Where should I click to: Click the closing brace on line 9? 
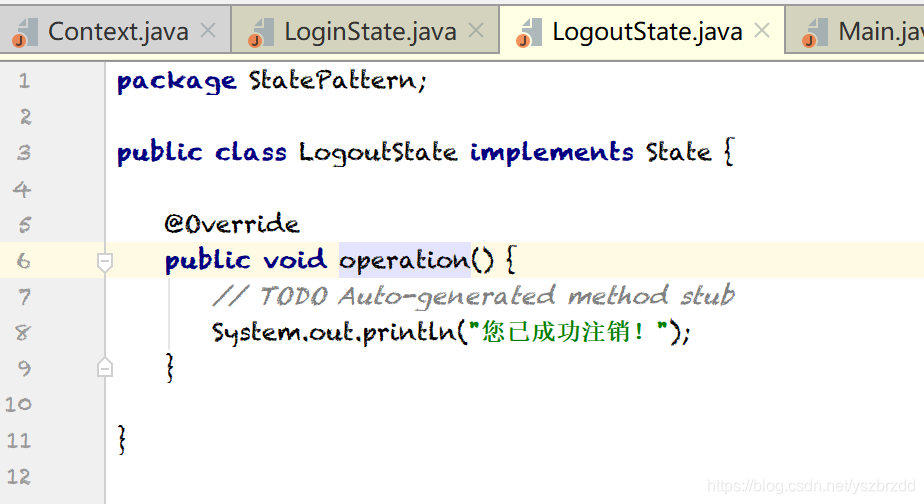coord(170,367)
